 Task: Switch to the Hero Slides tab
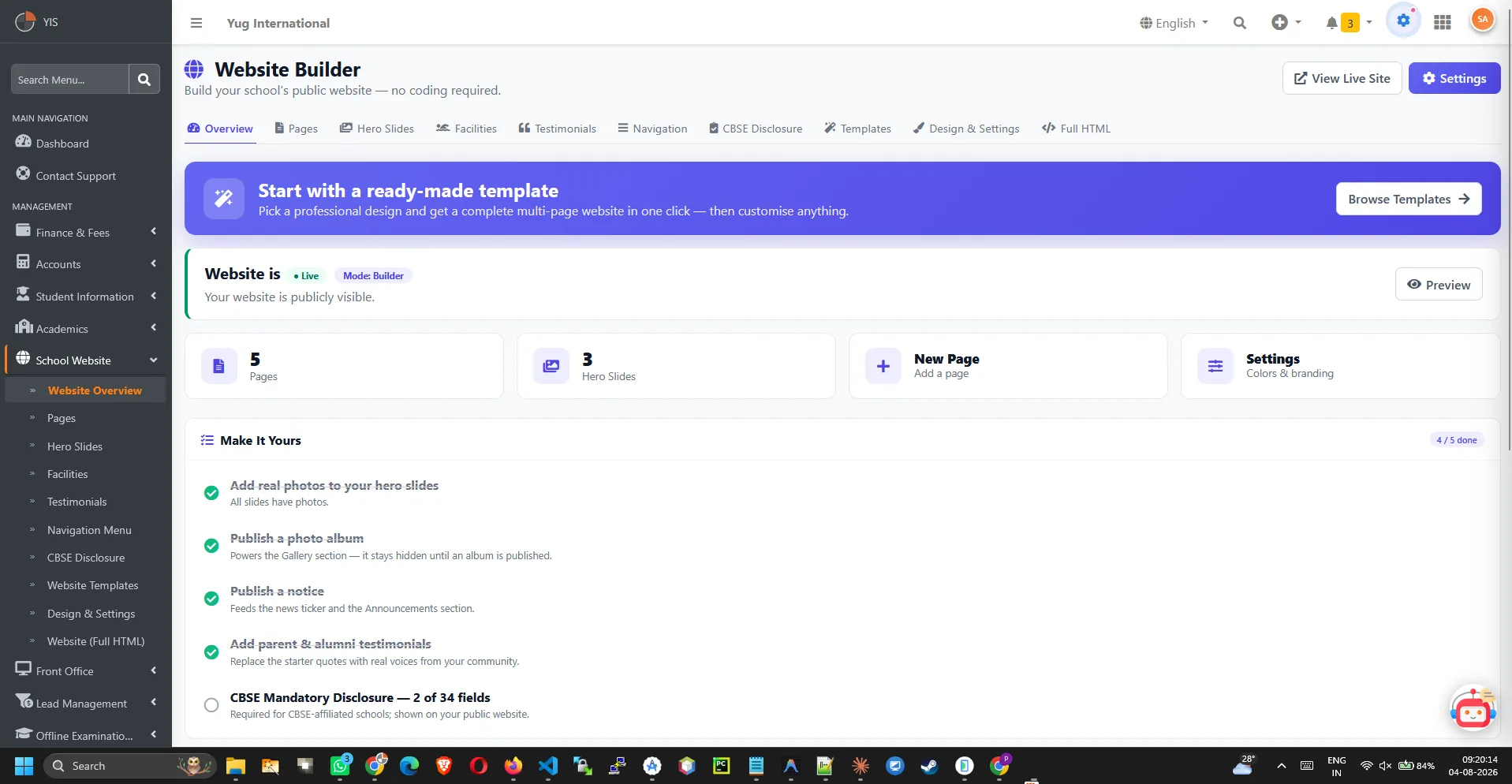(377, 129)
